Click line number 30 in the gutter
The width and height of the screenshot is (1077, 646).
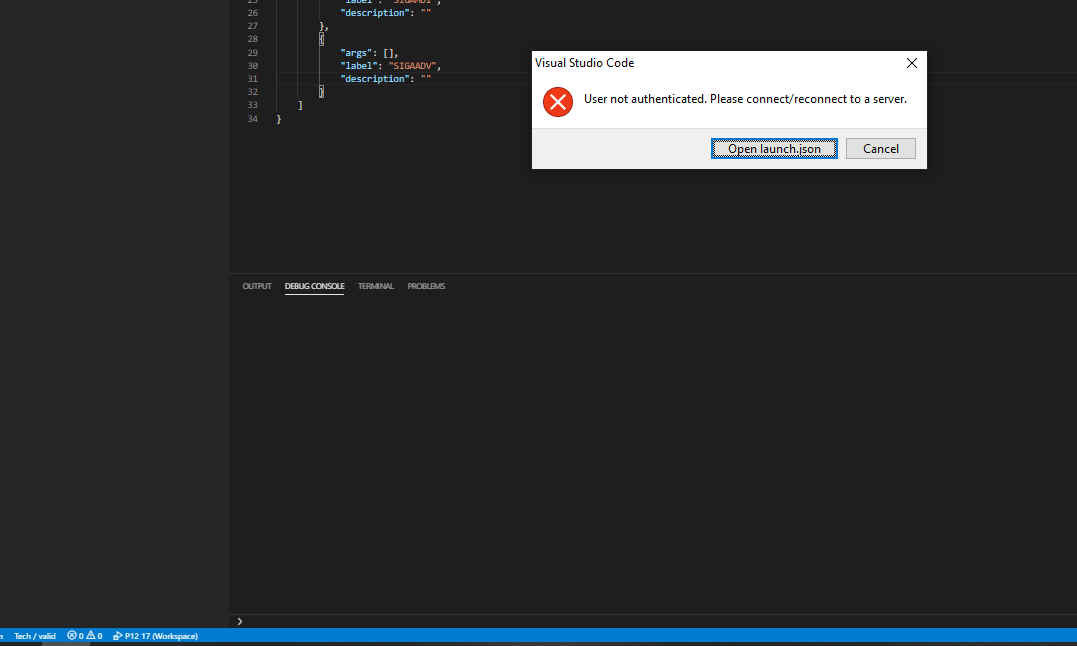[x=252, y=65]
